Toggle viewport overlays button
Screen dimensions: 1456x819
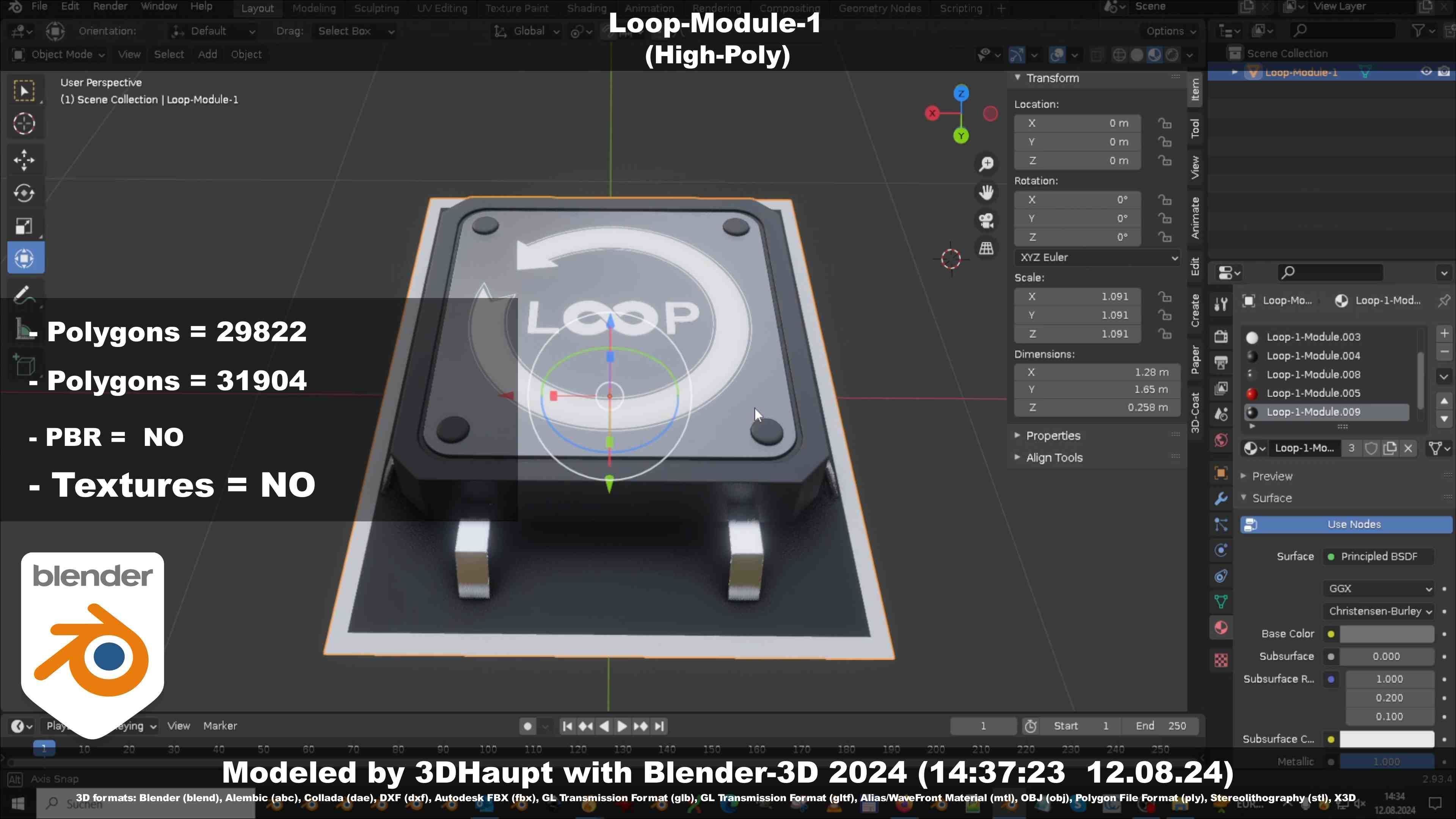(1057, 55)
